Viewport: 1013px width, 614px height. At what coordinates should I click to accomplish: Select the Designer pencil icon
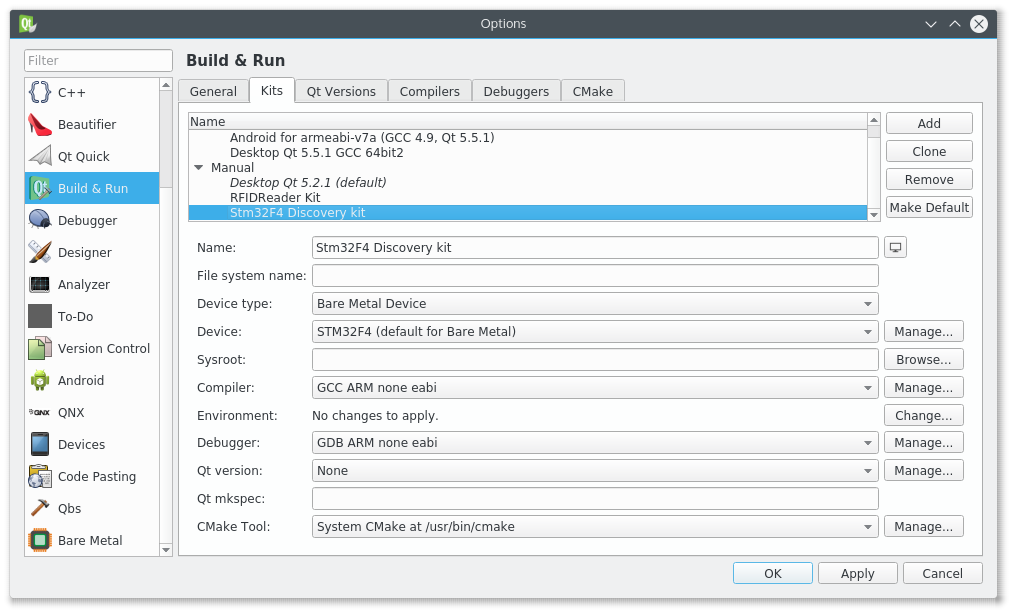(x=39, y=252)
